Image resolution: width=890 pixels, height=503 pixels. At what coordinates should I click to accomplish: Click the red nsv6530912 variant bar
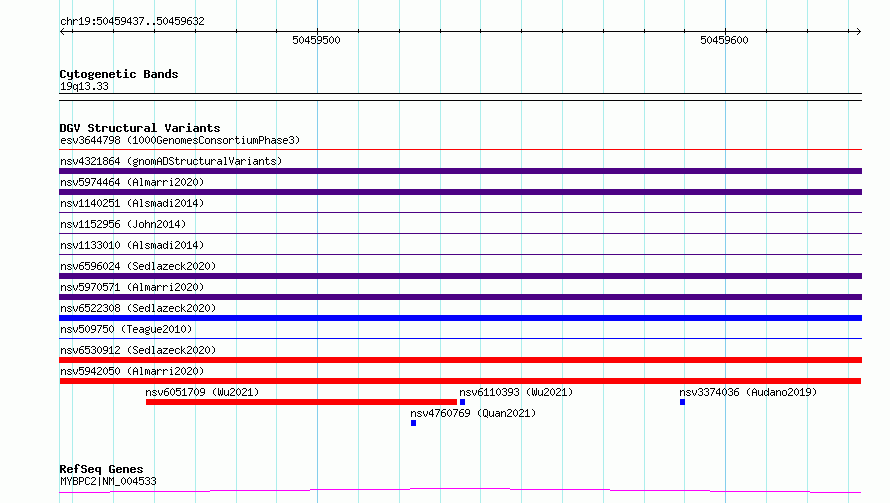point(460,360)
